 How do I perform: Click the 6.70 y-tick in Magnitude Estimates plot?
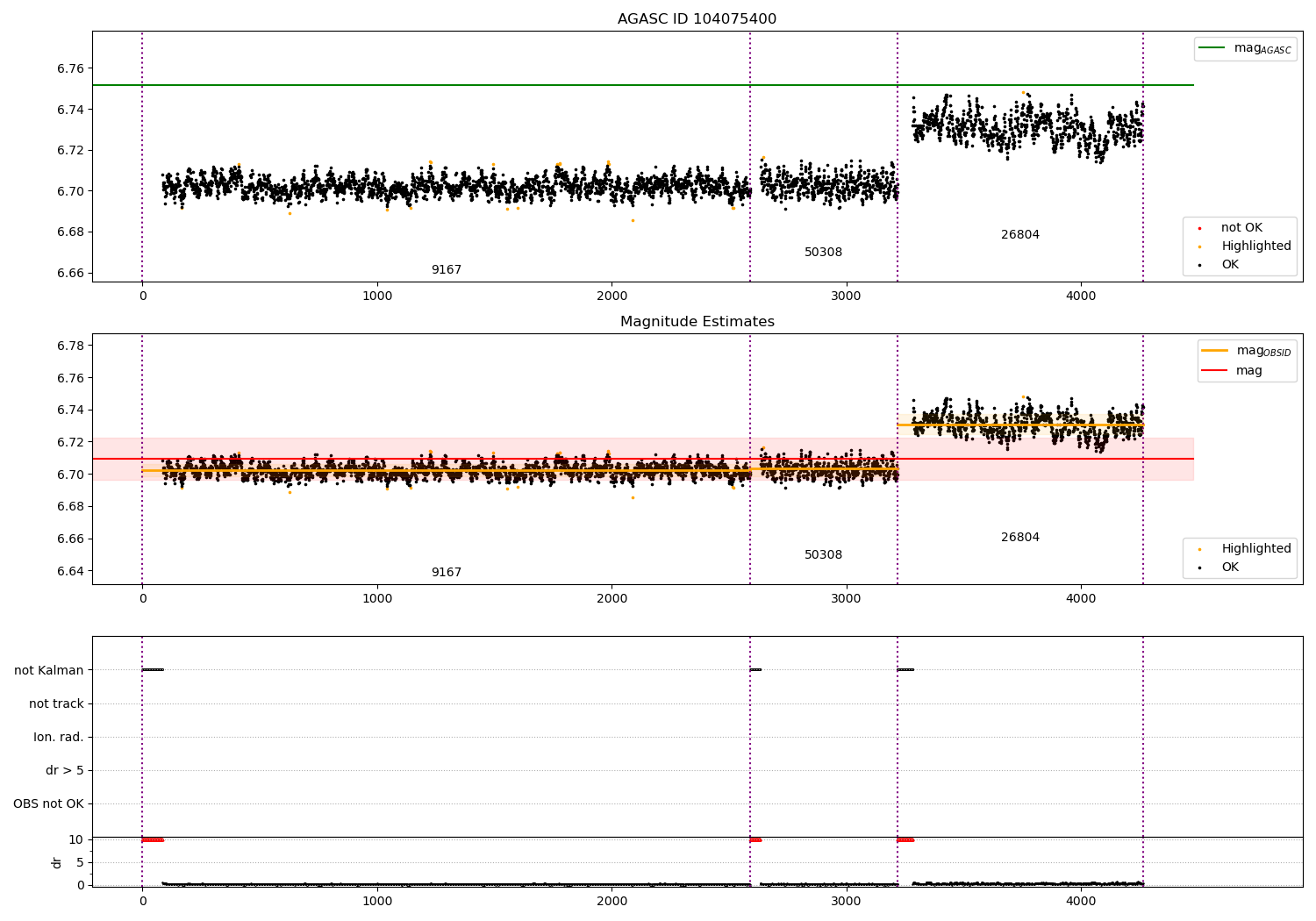click(70, 475)
